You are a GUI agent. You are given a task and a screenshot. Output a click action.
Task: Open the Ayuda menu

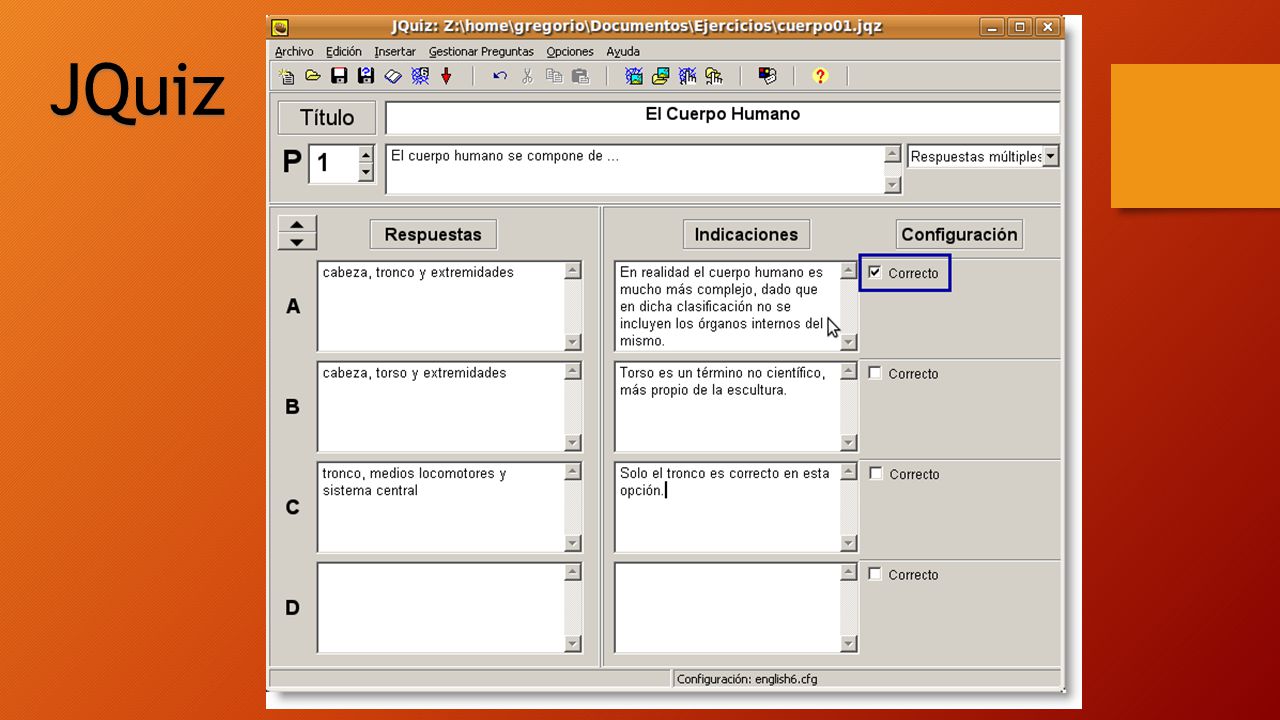(623, 52)
